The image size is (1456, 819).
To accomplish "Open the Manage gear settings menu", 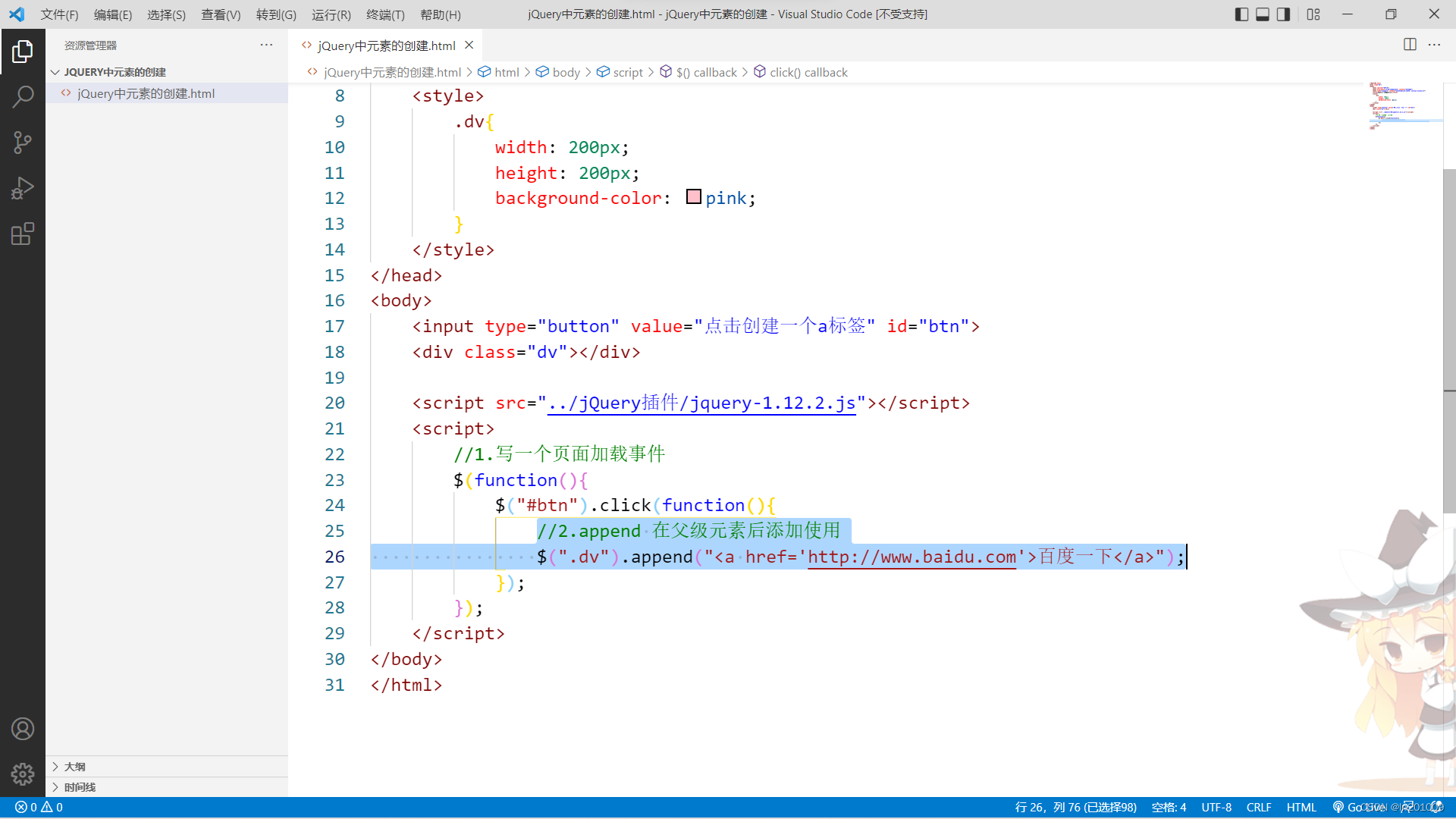I will point(23,773).
